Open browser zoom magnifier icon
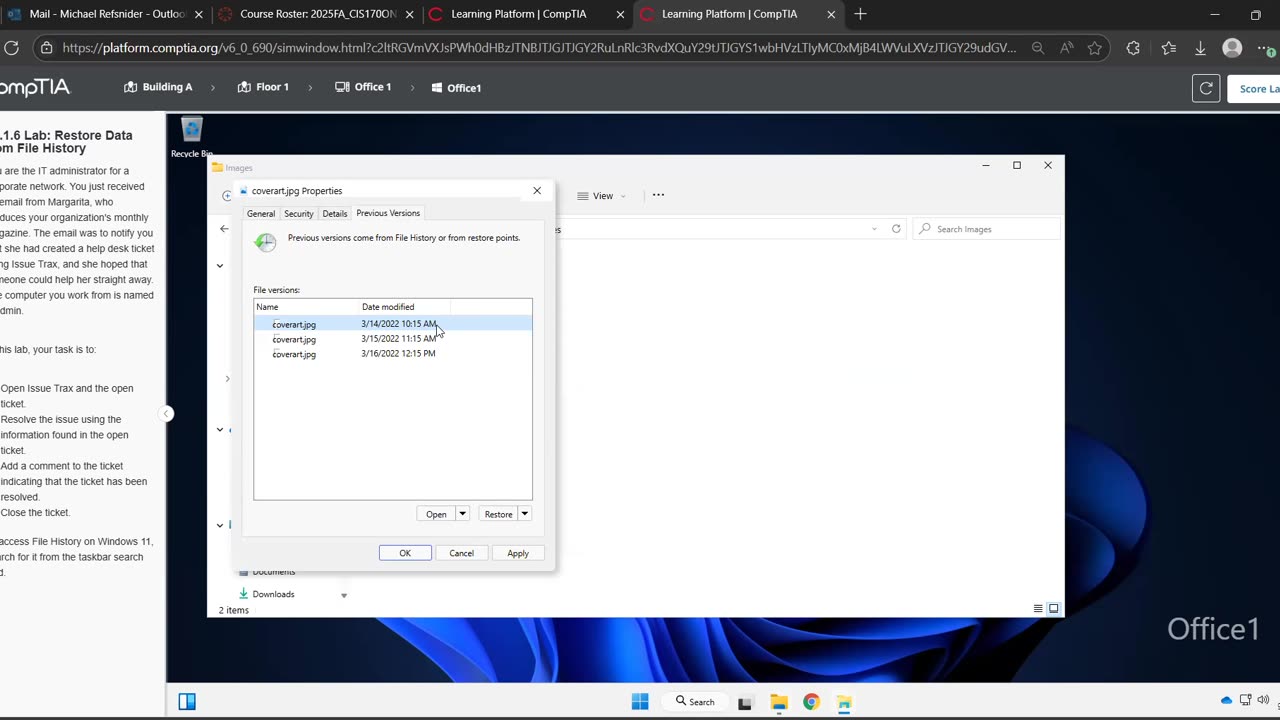The width and height of the screenshot is (1280, 720). click(1038, 48)
